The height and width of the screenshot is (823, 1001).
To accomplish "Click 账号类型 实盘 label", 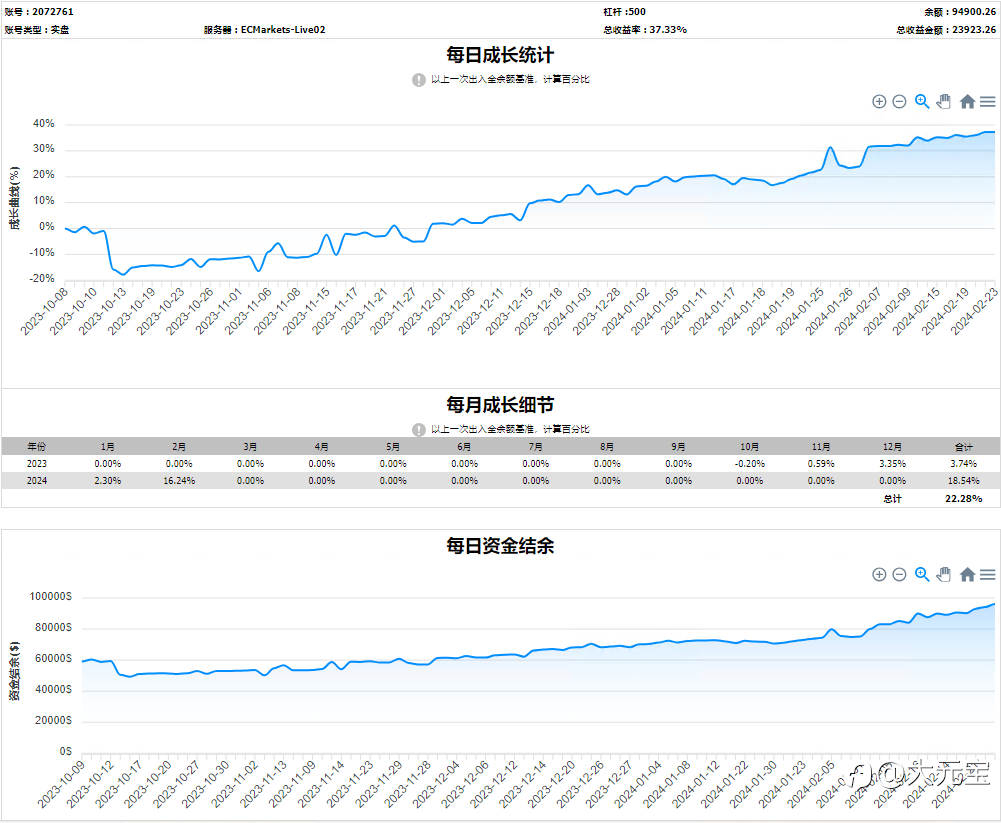I will (36, 29).
